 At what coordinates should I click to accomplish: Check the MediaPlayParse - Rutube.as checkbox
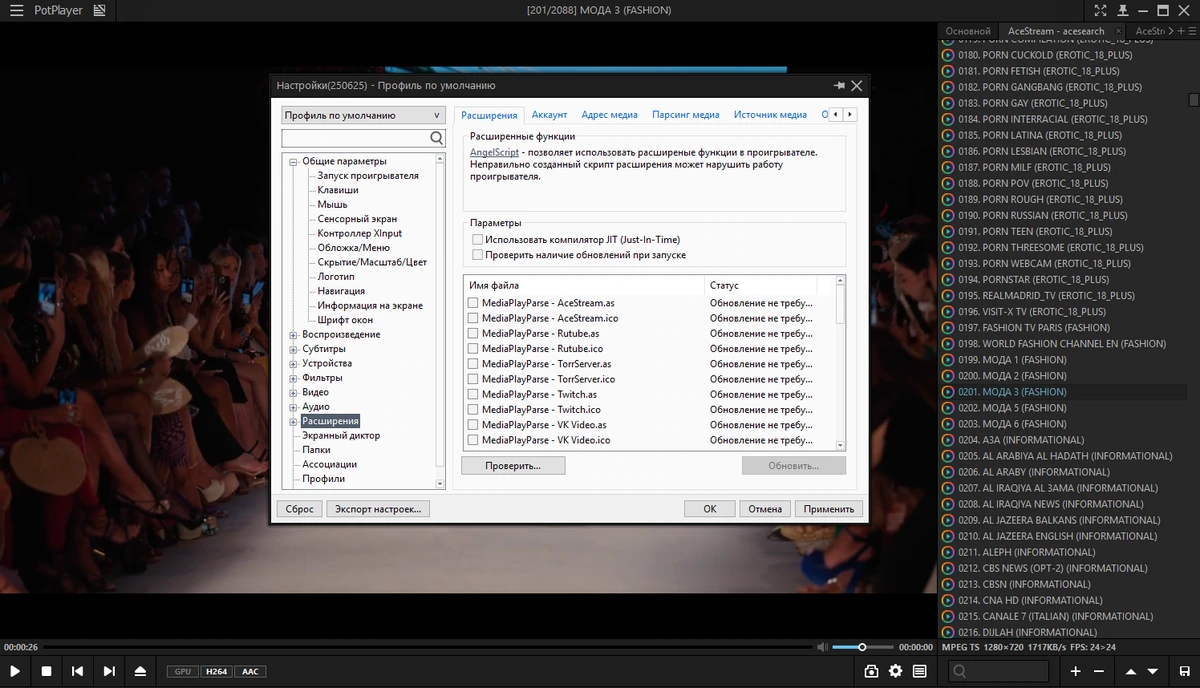474,333
